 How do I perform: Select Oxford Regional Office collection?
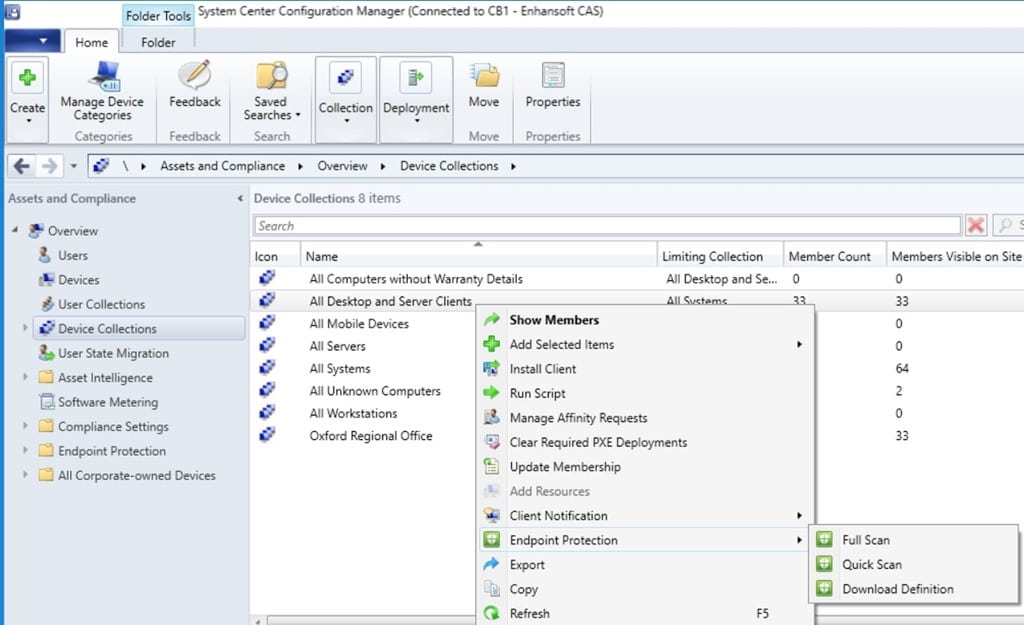point(371,436)
